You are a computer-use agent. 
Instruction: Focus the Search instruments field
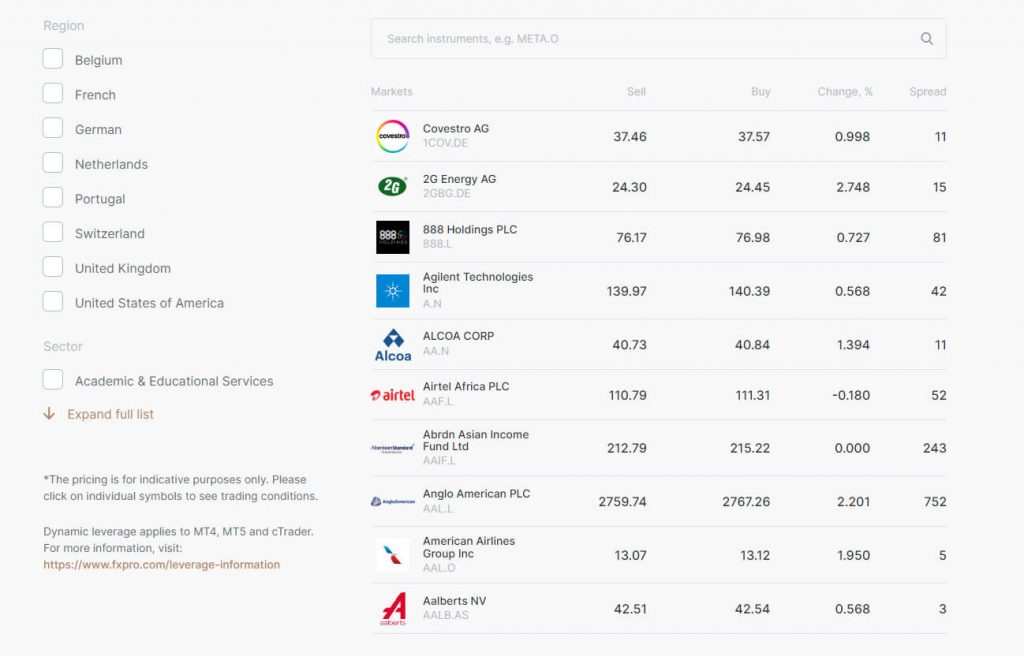click(658, 39)
